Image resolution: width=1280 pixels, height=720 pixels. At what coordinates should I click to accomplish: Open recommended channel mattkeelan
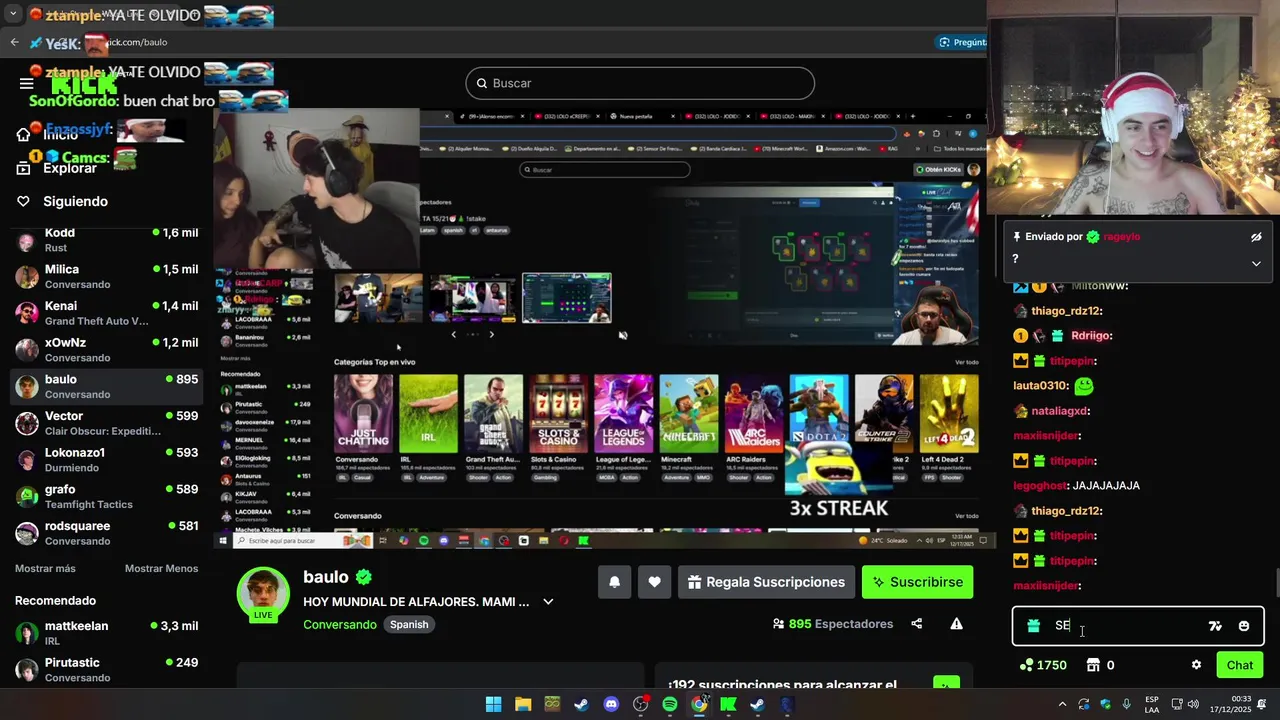pos(107,633)
